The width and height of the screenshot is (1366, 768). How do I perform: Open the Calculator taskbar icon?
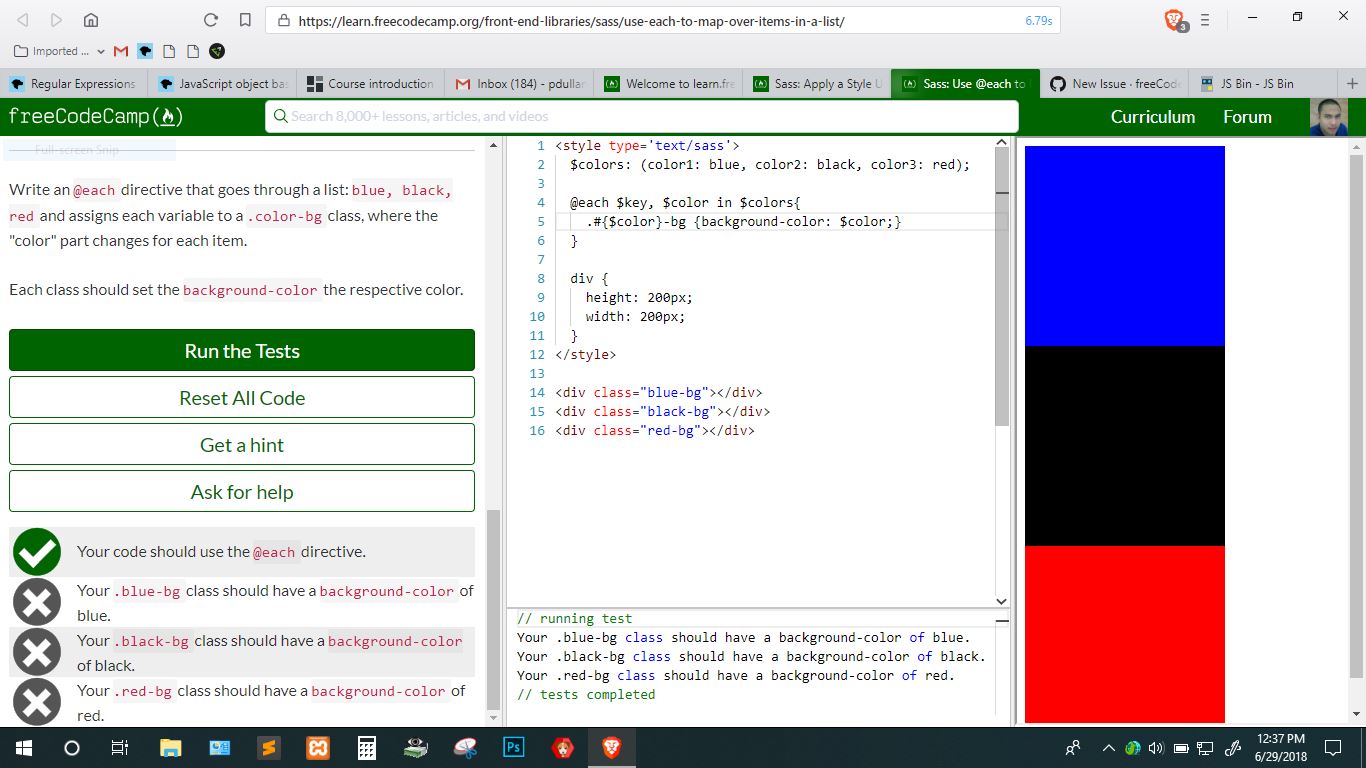(366, 747)
